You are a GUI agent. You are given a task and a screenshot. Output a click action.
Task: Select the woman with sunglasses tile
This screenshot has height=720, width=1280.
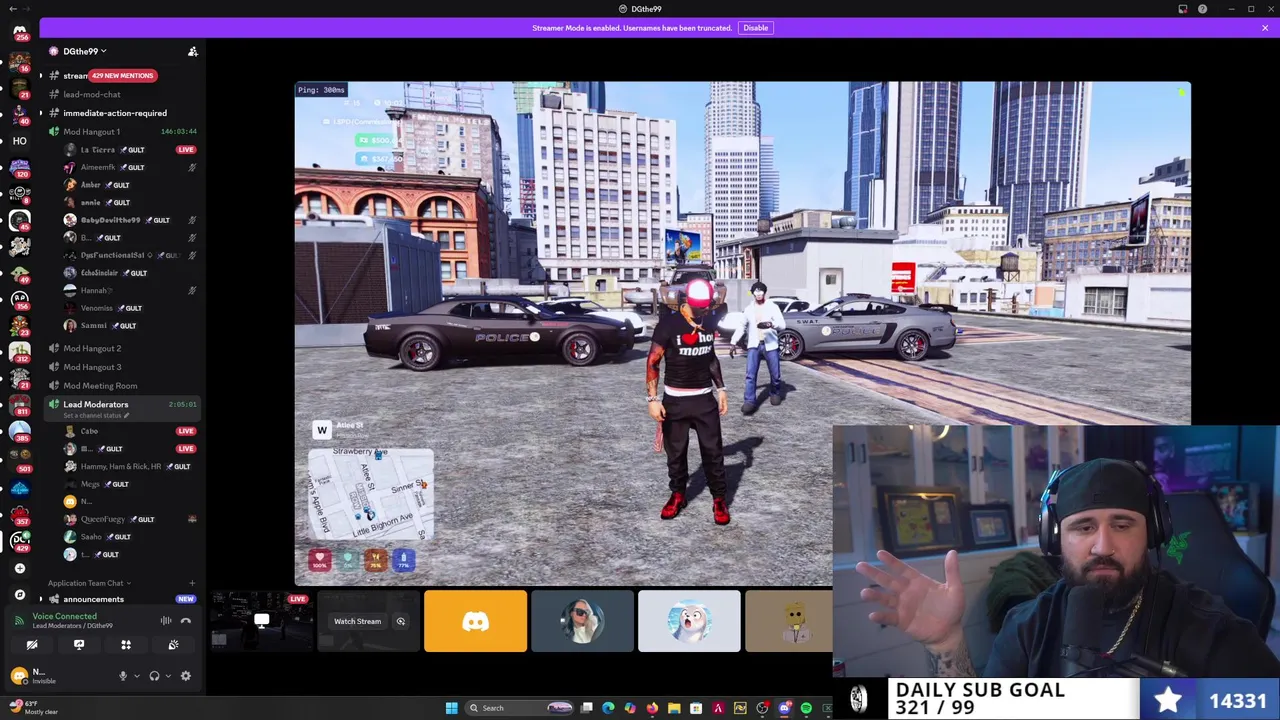click(582, 621)
